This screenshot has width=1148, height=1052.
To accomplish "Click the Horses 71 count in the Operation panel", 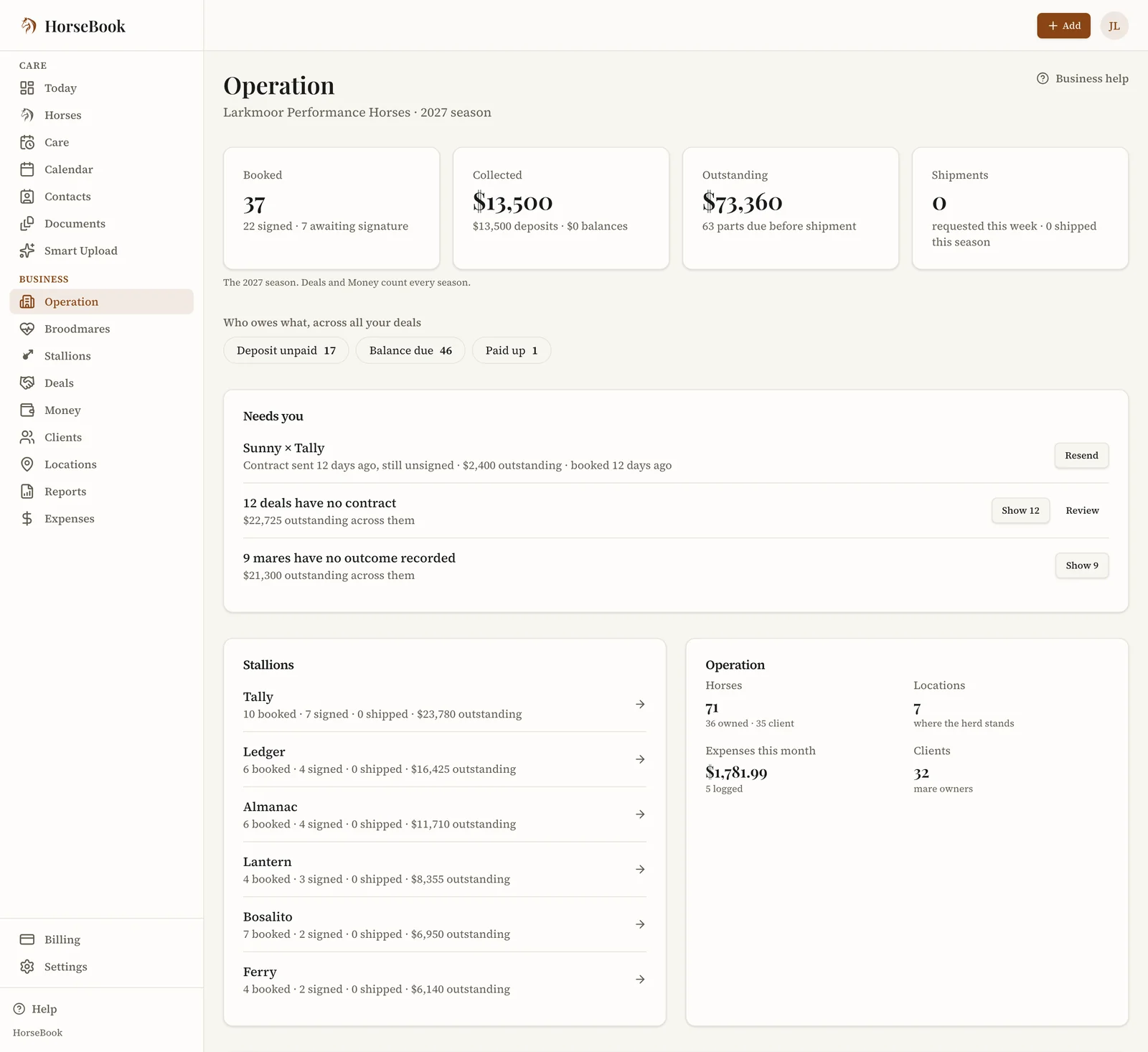I will 712,708.
